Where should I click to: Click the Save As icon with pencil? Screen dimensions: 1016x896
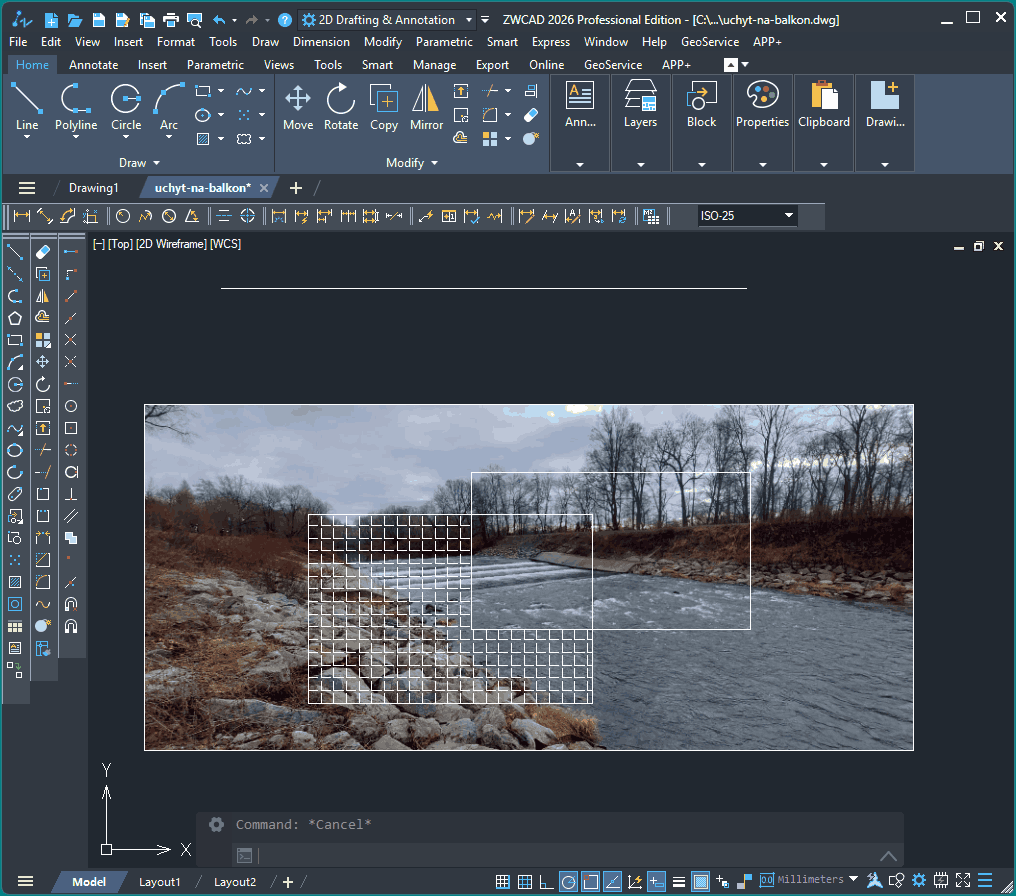point(122,20)
